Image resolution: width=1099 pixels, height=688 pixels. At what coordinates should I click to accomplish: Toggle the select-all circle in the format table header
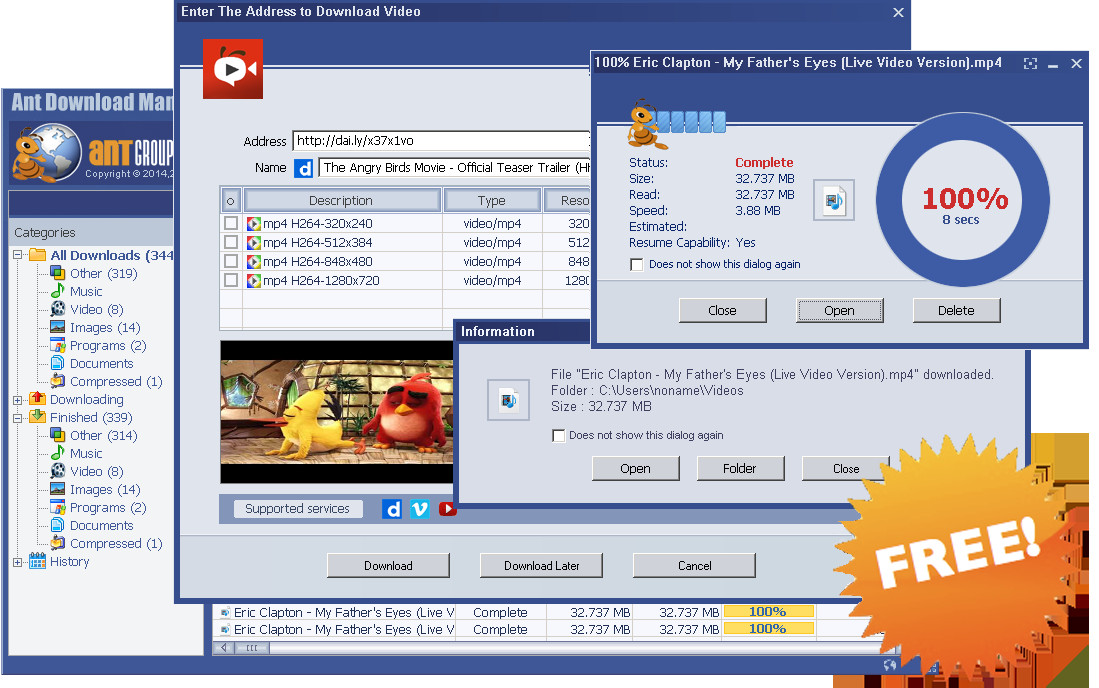point(231,201)
